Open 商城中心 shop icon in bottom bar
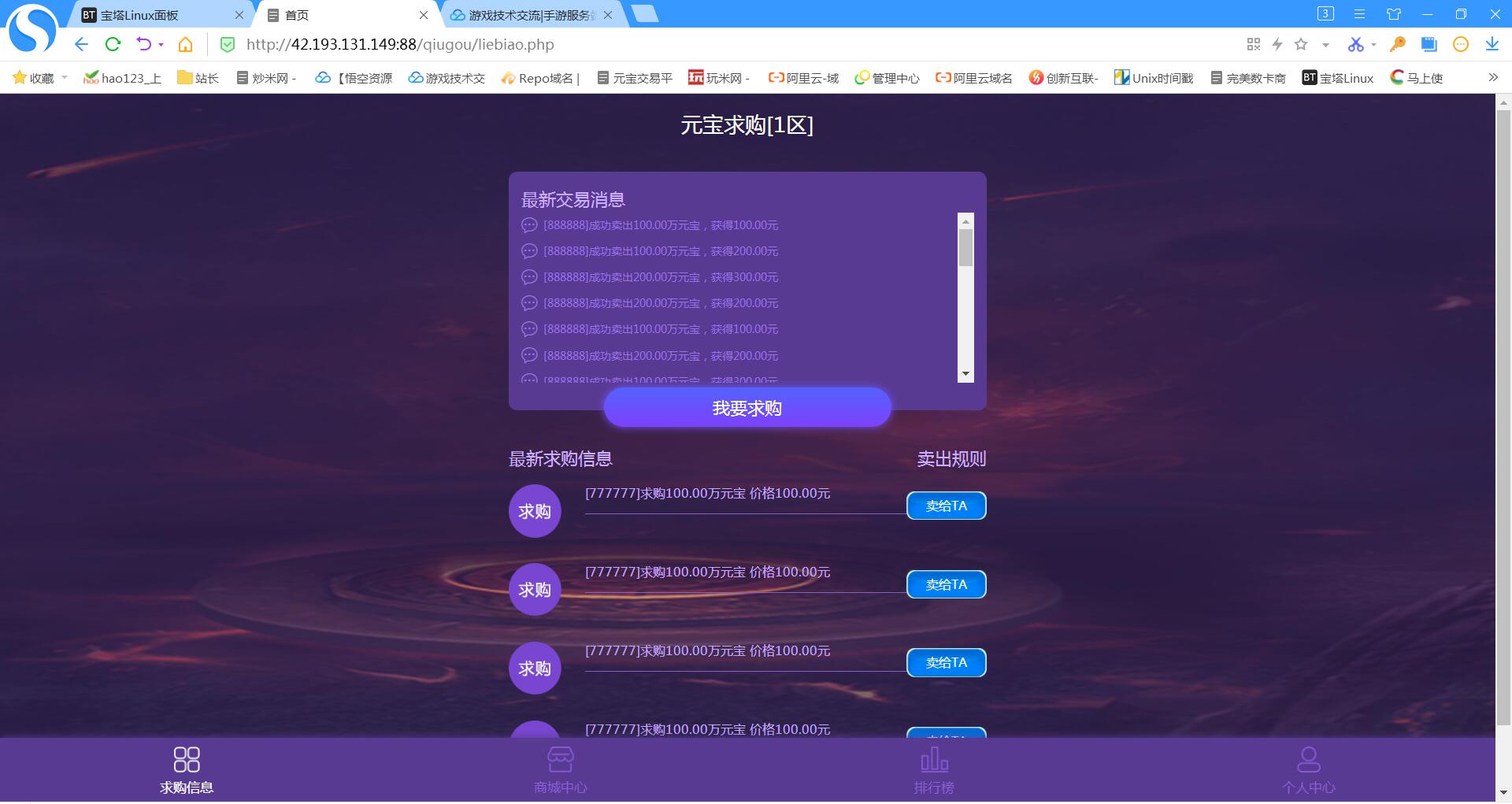Viewport: 1512px width, 804px height. point(560,761)
